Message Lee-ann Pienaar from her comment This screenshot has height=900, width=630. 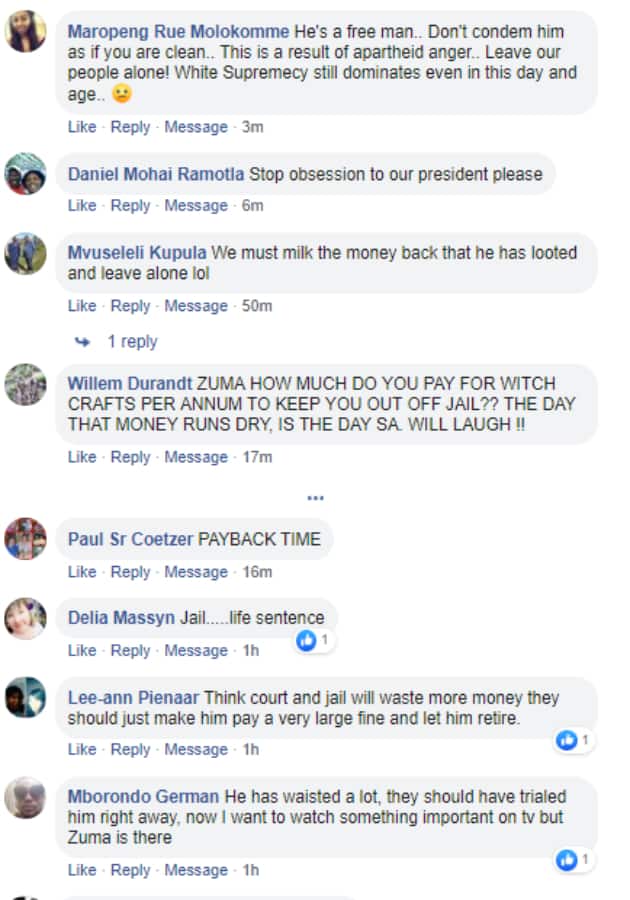[196, 749]
